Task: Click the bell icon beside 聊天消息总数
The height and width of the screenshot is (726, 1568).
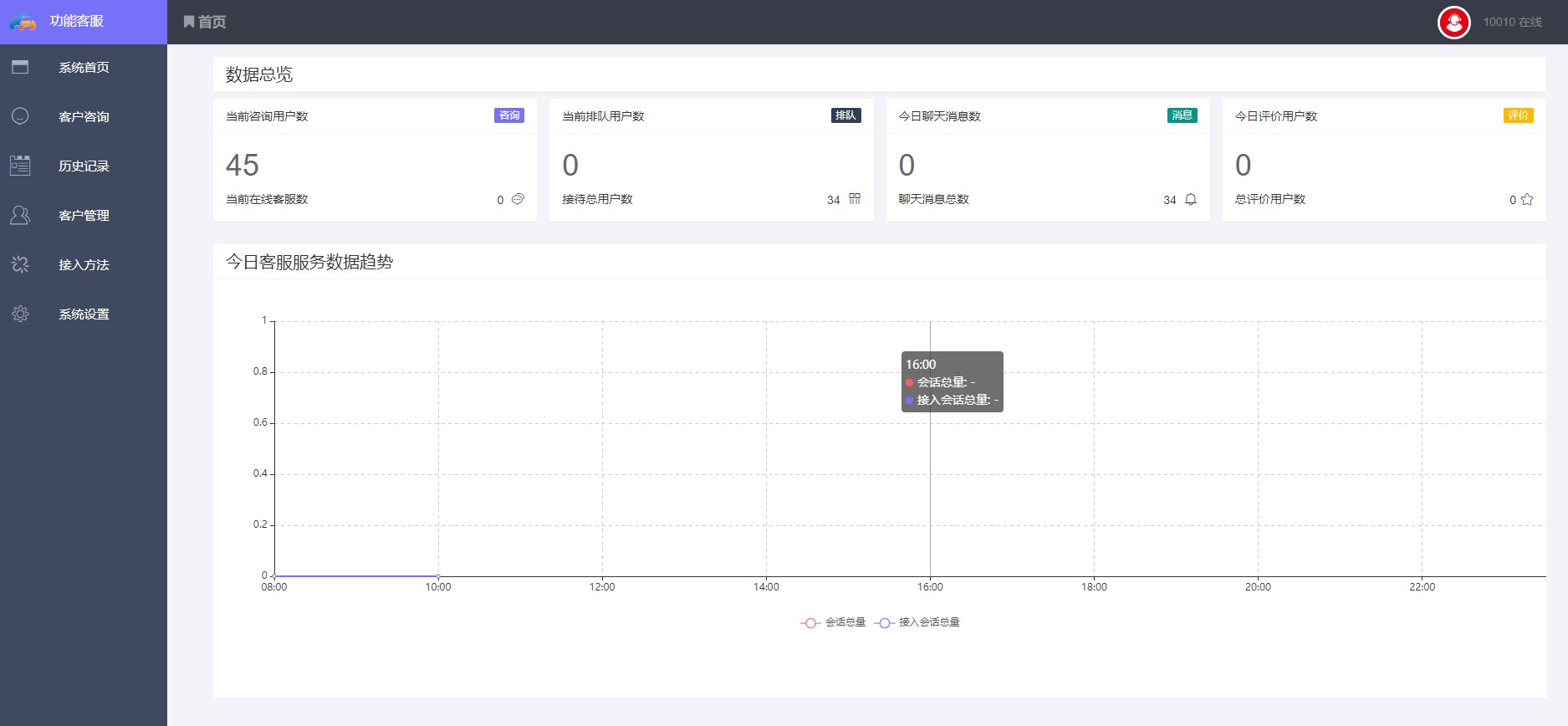Action: click(x=1191, y=199)
